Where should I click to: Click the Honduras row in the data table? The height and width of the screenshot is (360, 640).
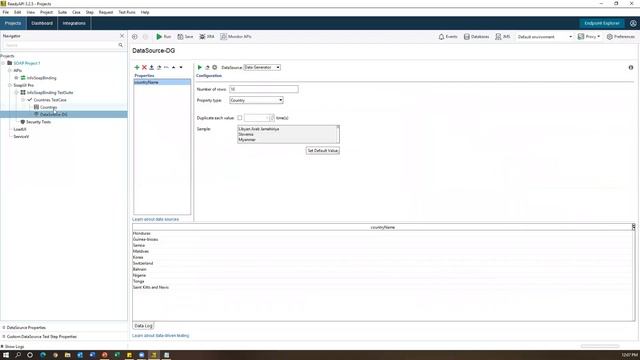pos(383,233)
